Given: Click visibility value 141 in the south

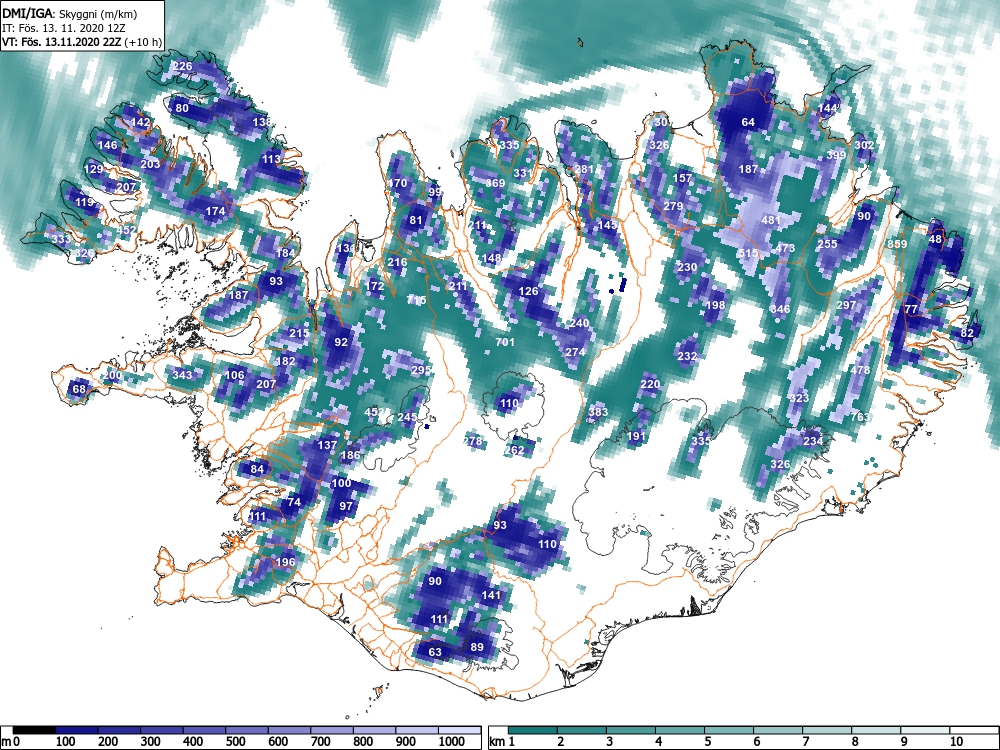Looking at the screenshot, I should click(x=491, y=594).
